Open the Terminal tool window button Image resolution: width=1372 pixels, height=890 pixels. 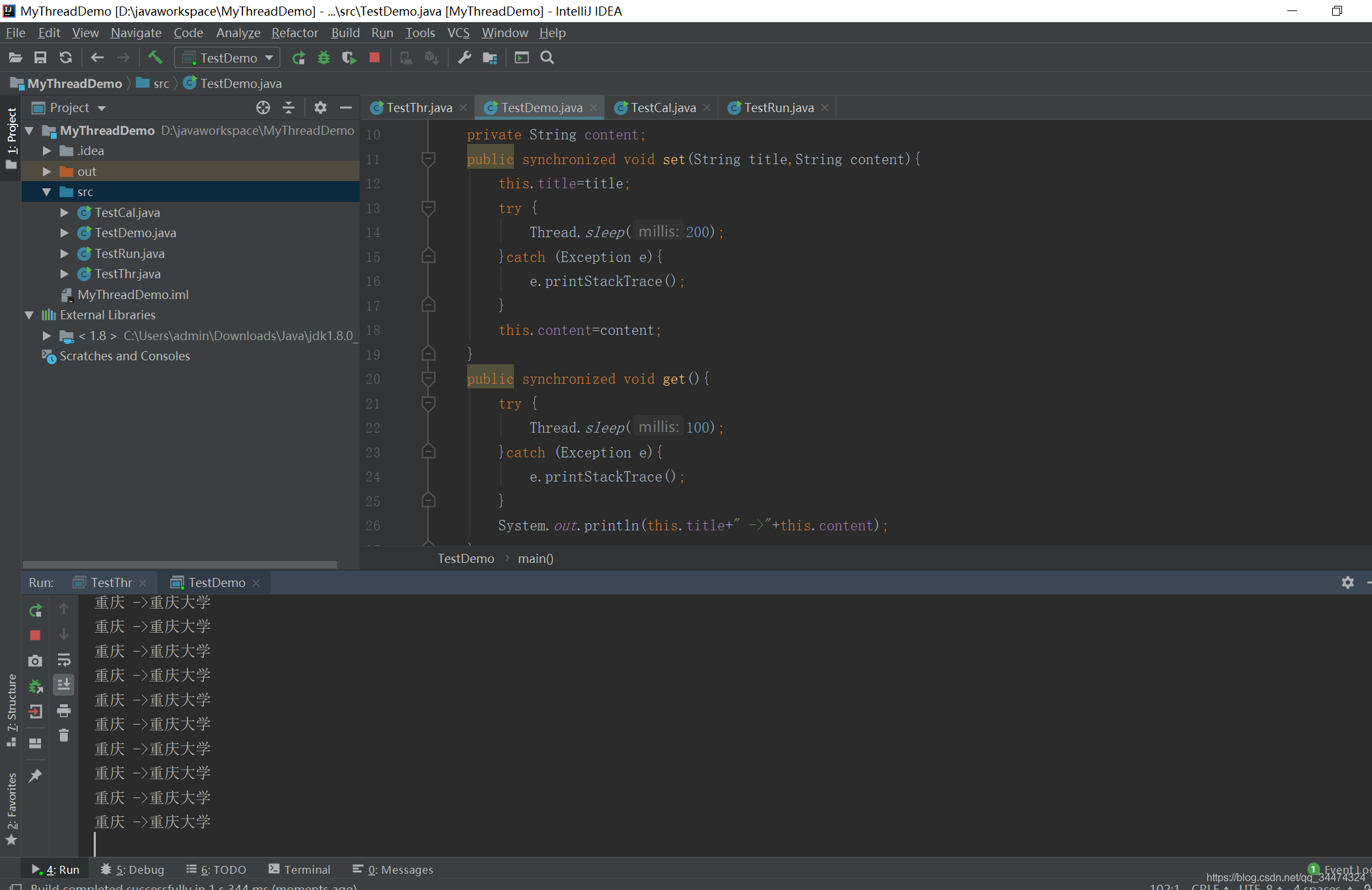click(300, 869)
